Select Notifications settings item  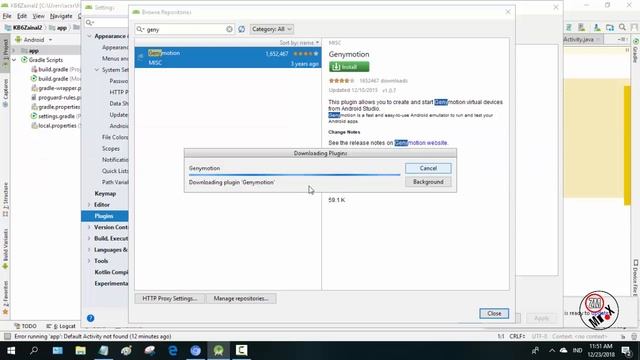(x=115, y=160)
